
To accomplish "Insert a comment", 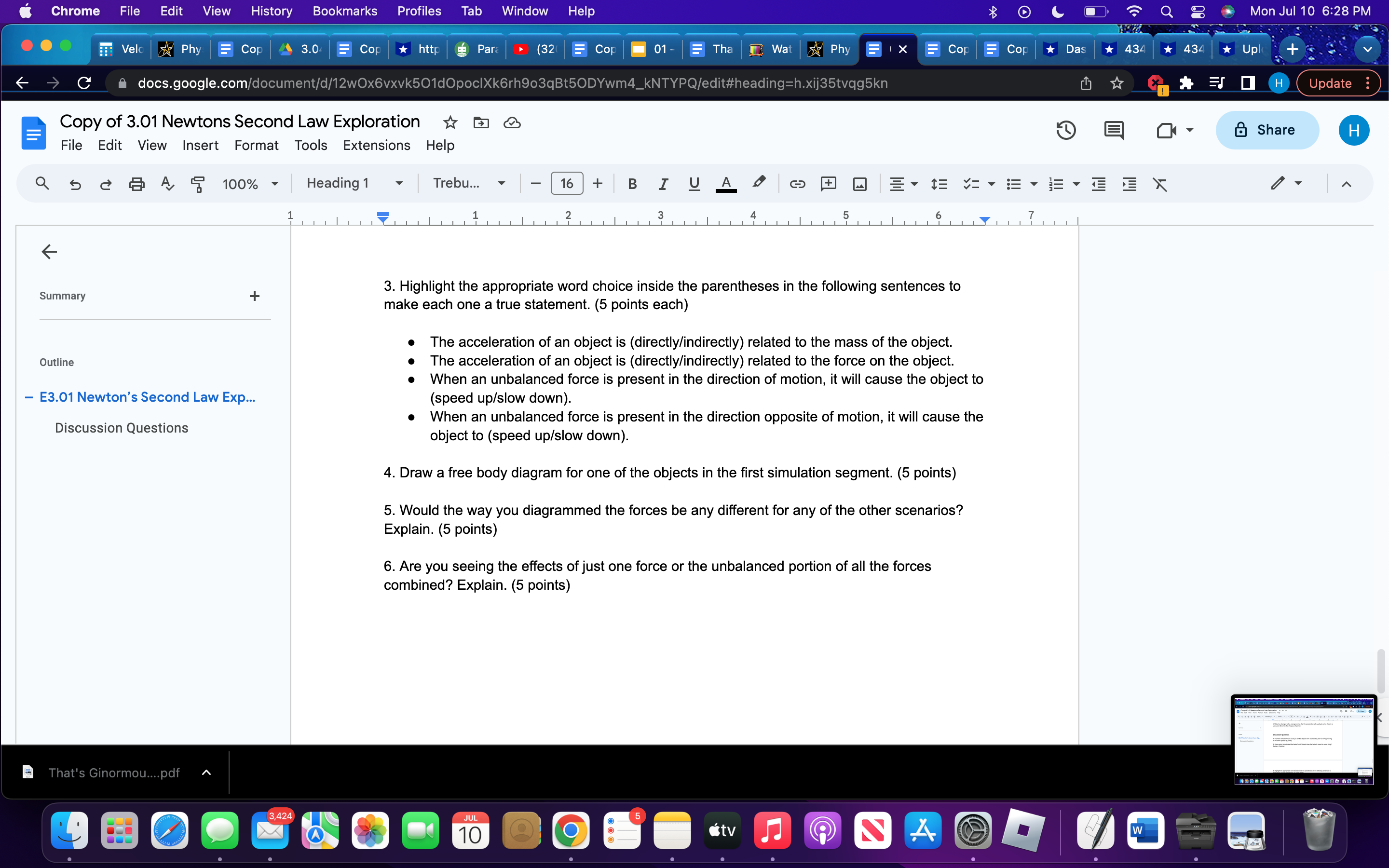I will [828, 184].
